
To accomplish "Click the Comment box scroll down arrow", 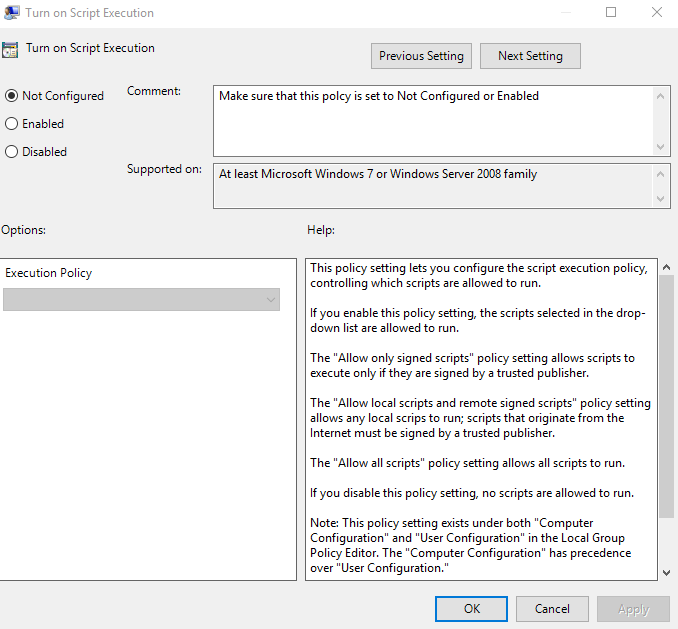I will pyautogui.click(x=661, y=147).
